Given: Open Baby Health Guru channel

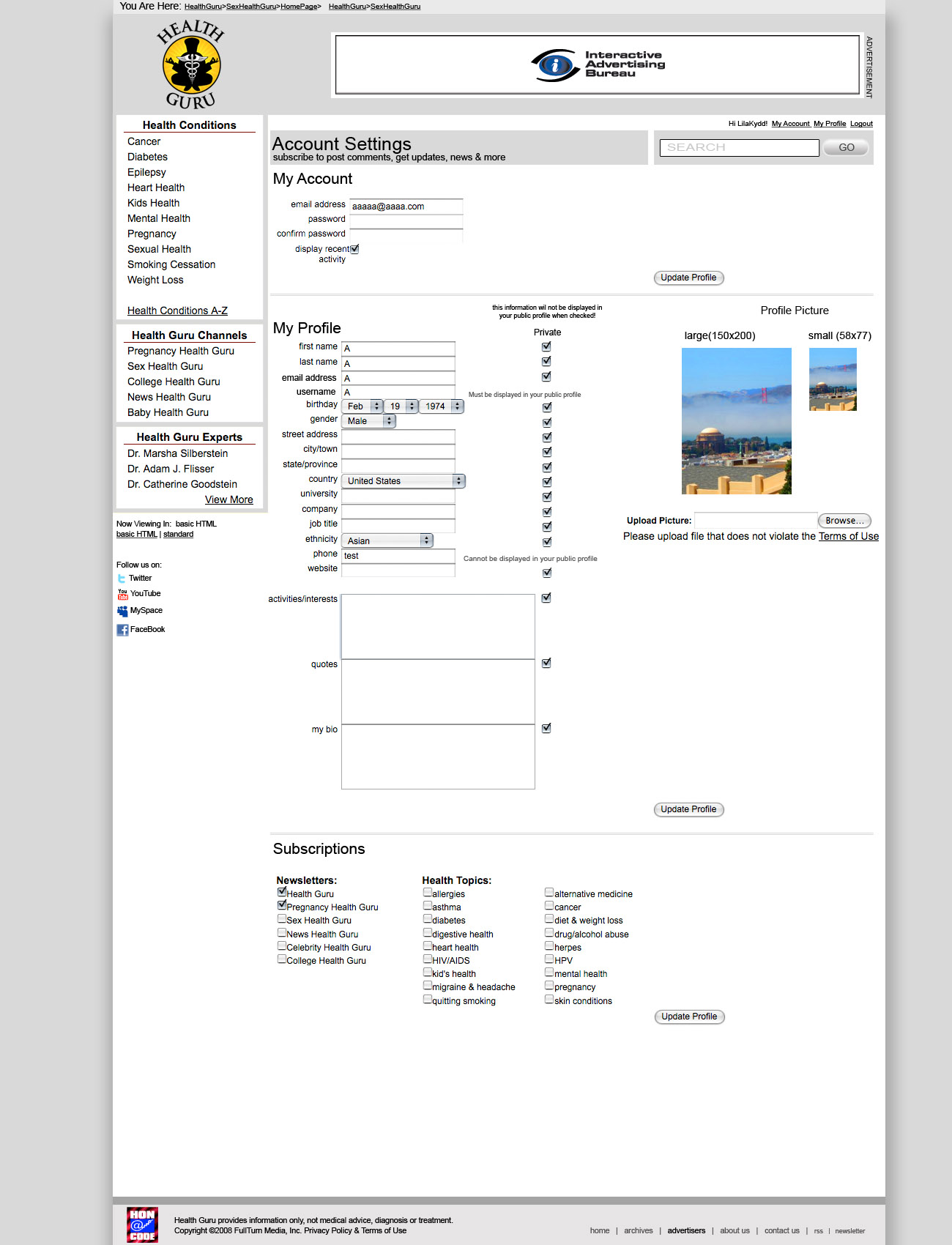Looking at the screenshot, I should 168,412.
